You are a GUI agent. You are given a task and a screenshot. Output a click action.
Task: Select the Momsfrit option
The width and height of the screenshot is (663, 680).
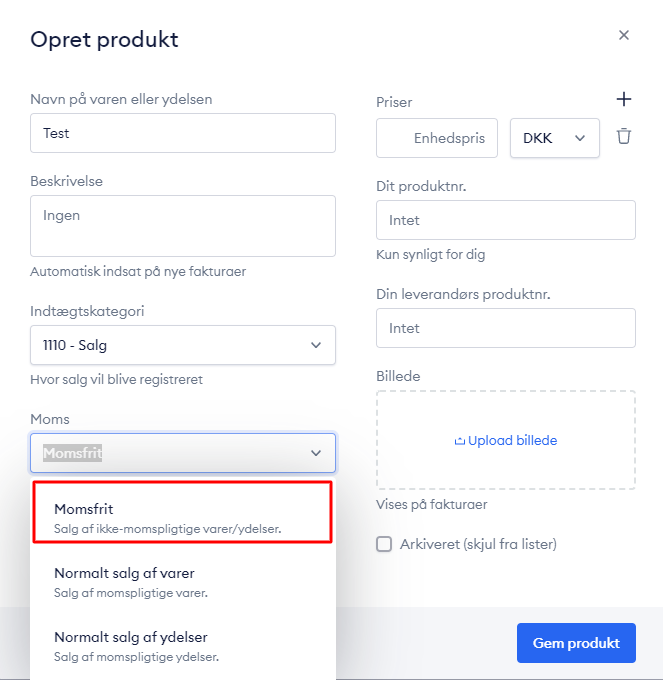pyautogui.click(x=183, y=512)
